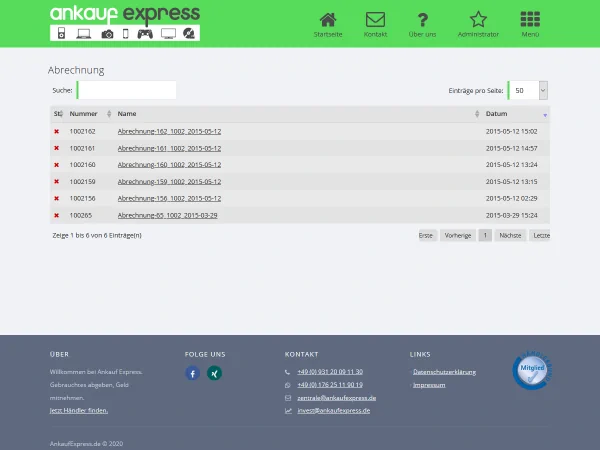600x450 pixels.
Task: Click red X beside entry 100265
Action: [x=56, y=215]
